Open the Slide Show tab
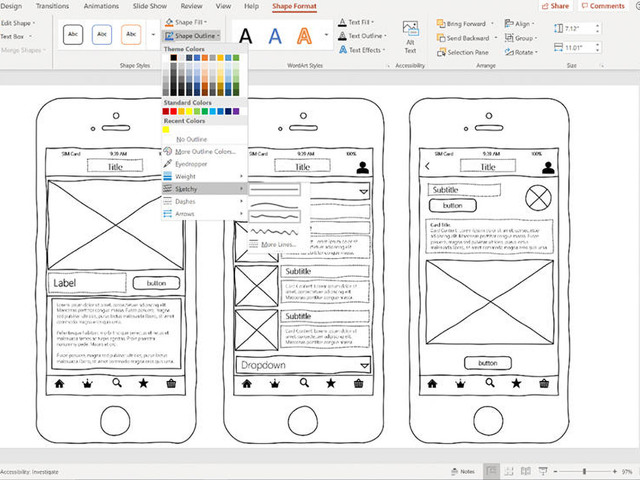The image size is (640, 480). [149, 6]
